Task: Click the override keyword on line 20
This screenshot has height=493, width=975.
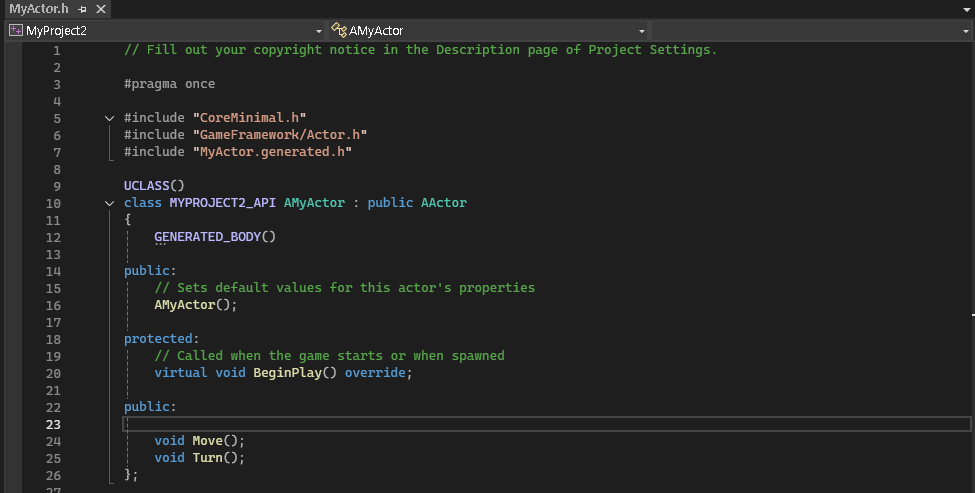Action: pyautogui.click(x=375, y=372)
